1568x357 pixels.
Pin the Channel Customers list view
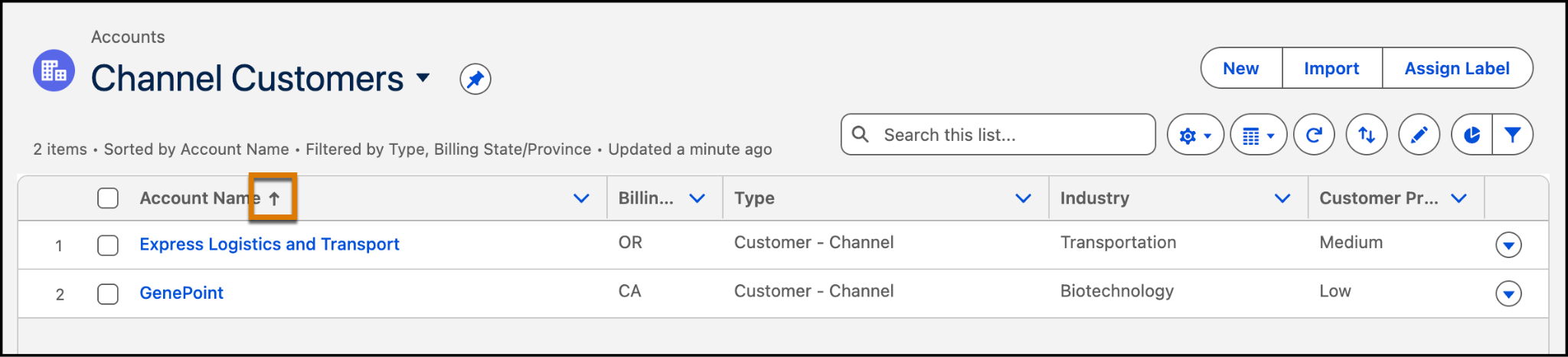coord(475,79)
